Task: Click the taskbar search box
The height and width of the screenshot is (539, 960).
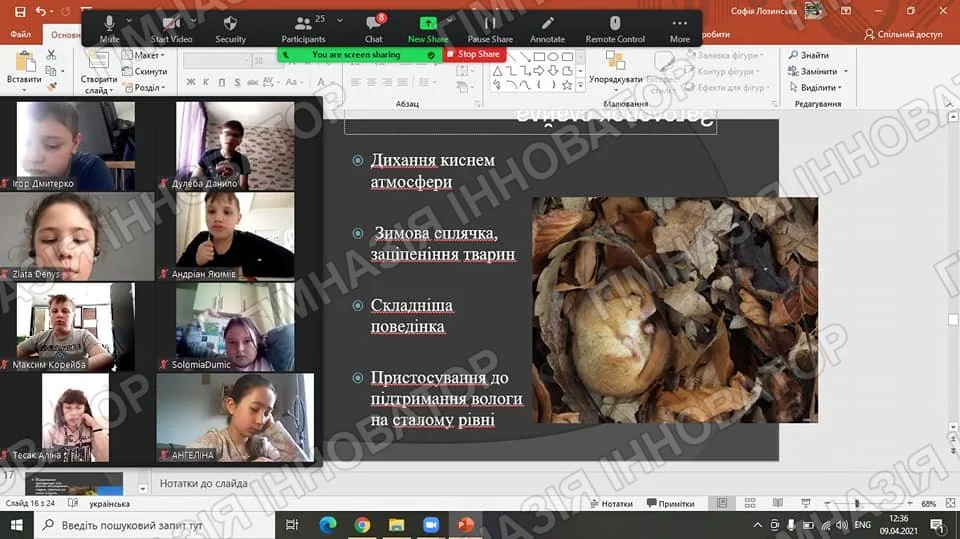Action: (155, 525)
